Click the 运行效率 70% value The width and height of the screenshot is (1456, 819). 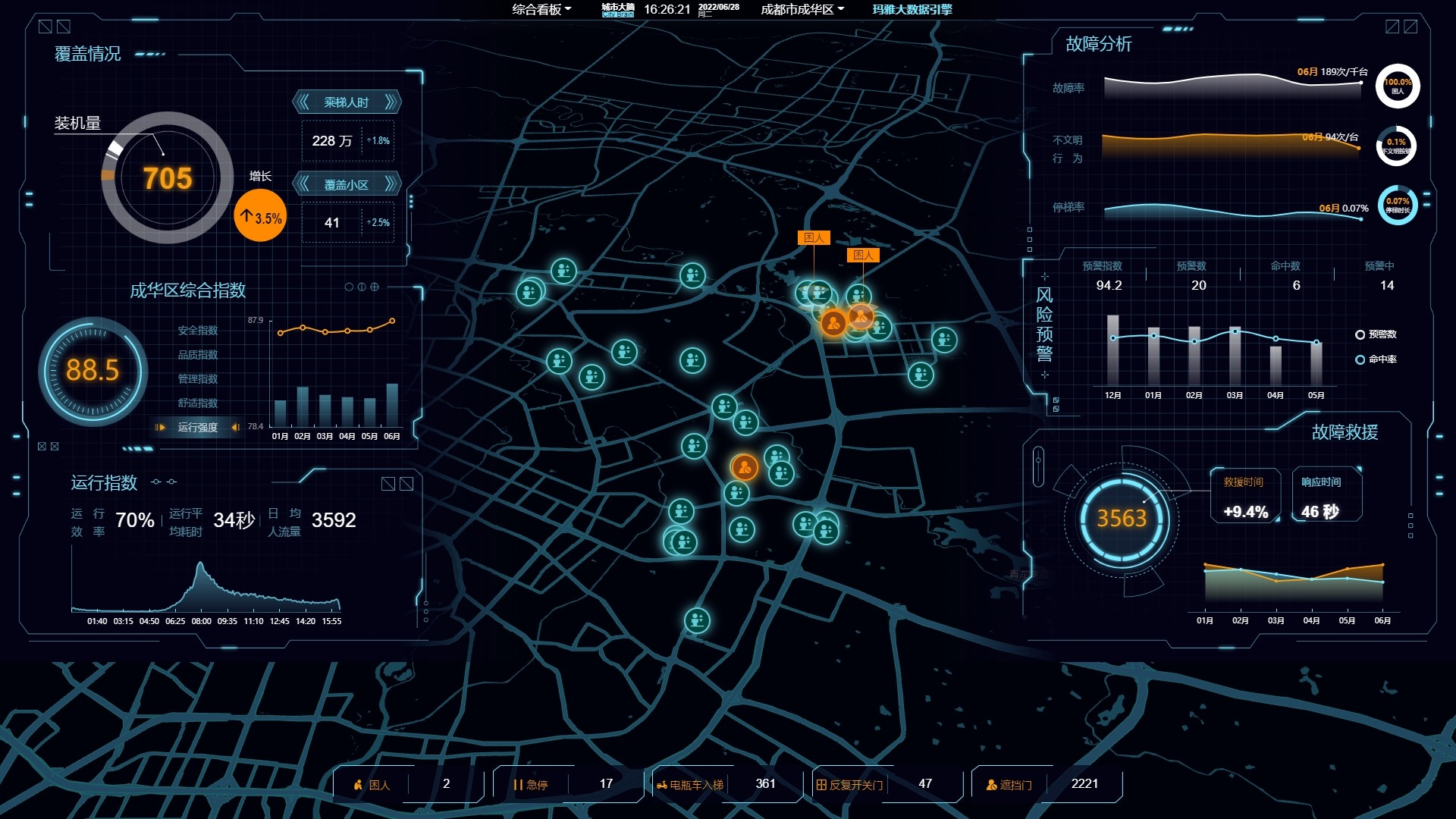[x=135, y=520]
